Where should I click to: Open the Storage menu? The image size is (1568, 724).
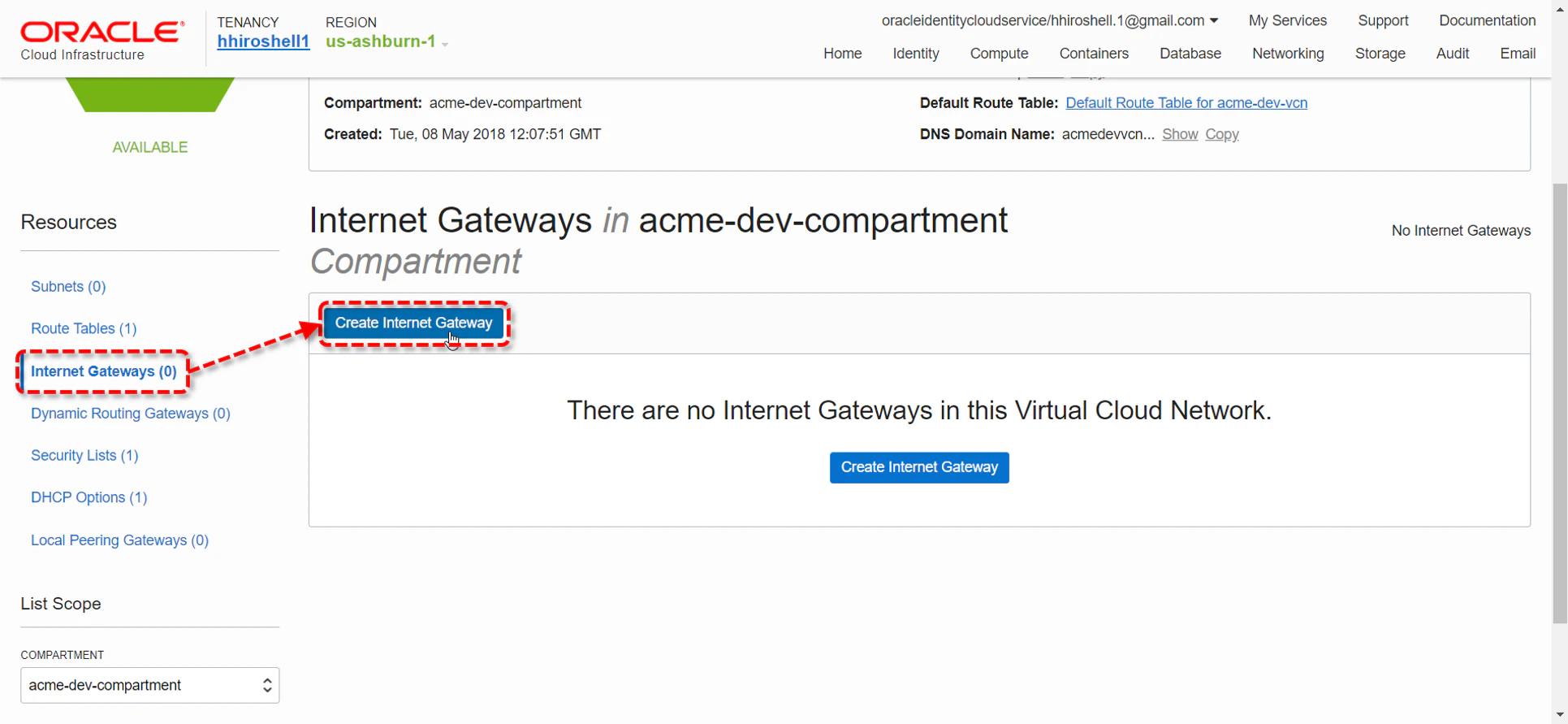click(x=1380, y=54)
